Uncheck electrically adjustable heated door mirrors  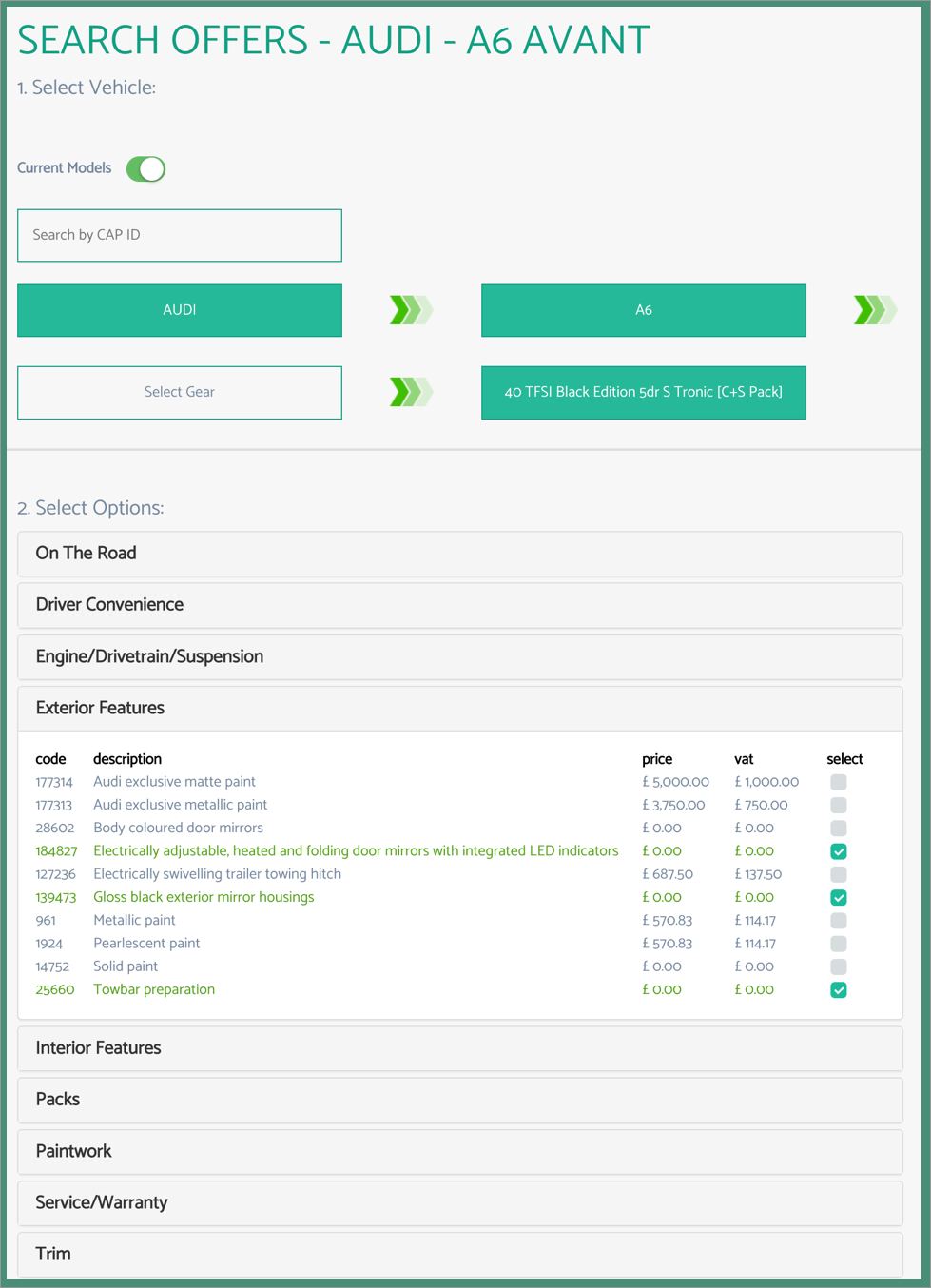coord(838,850)
